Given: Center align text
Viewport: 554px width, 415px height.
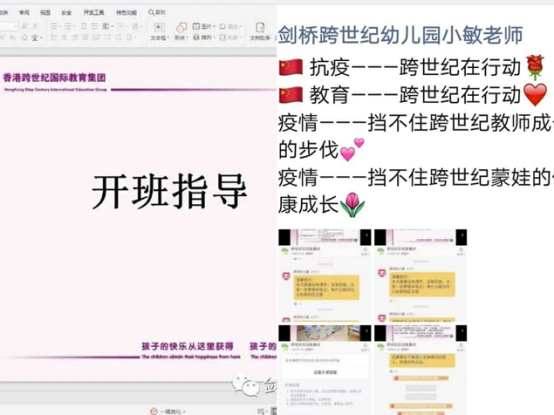Looking at the screenshot, I should tap(64, 37).
